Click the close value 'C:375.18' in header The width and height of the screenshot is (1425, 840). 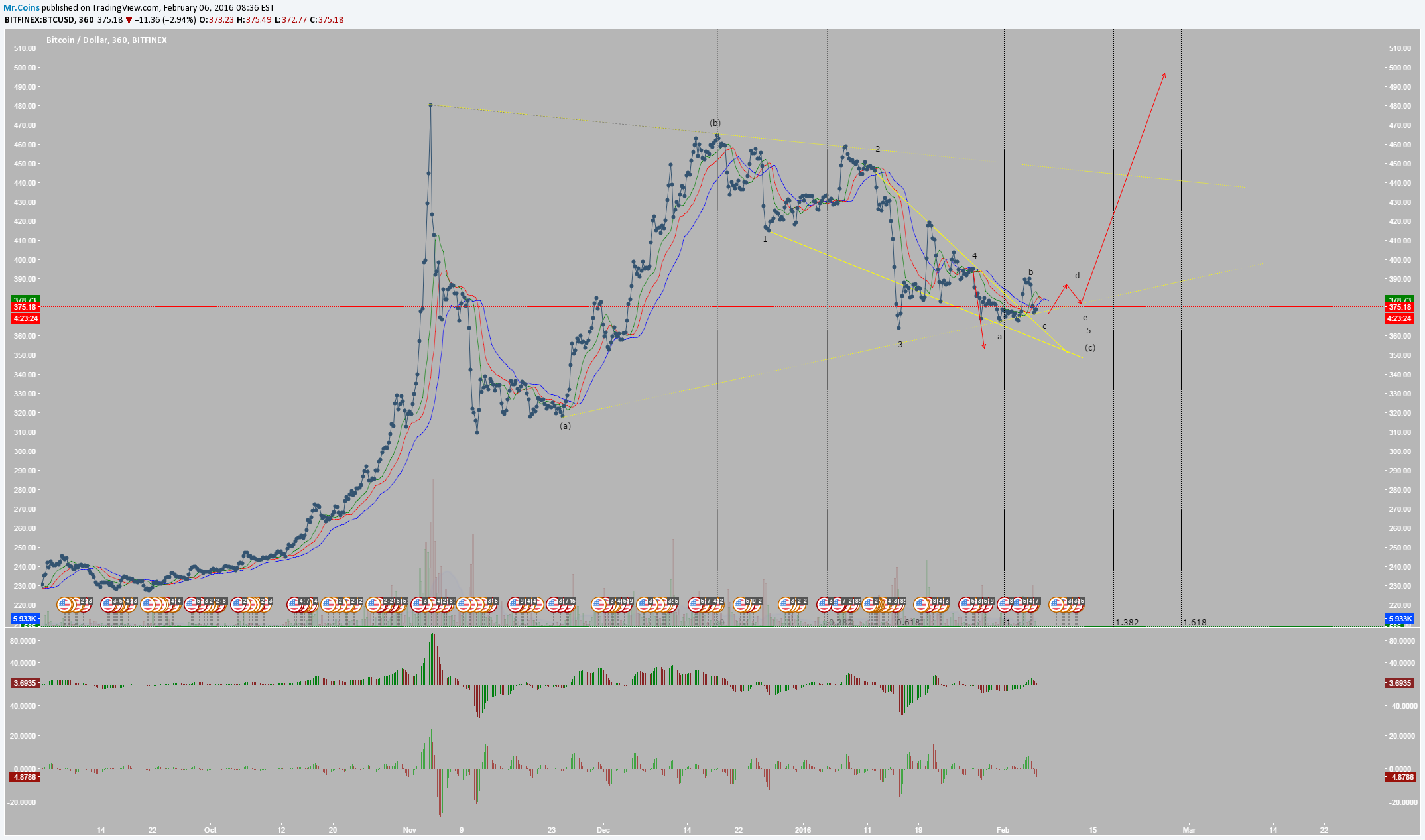[327, 20]
